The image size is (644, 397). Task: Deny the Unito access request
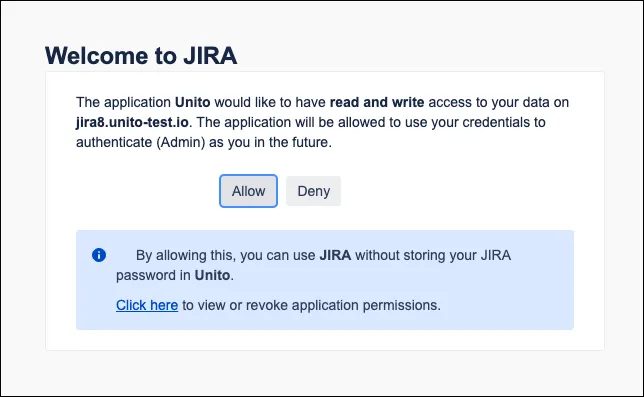click(x=313, y=191)
